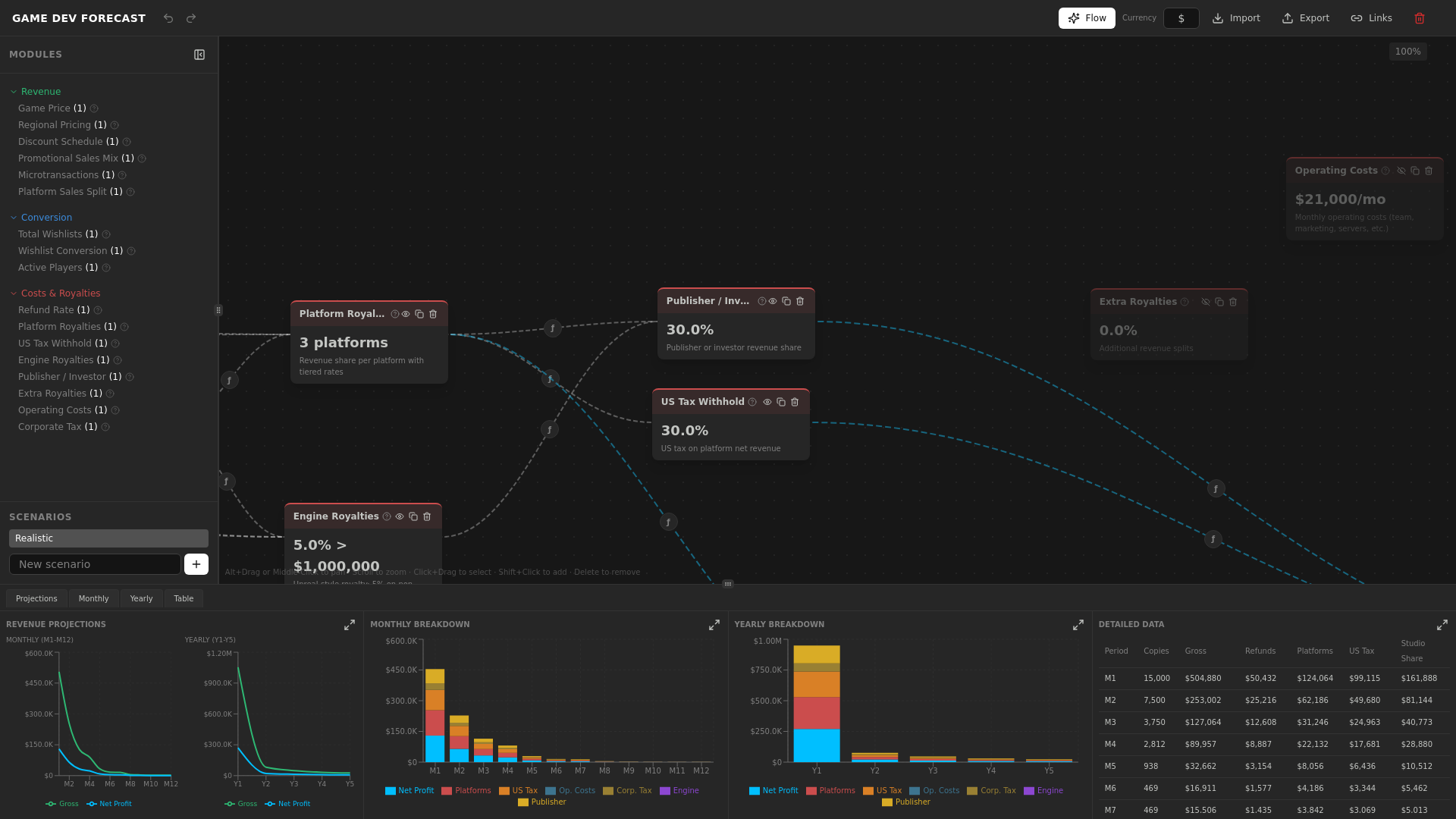
Task: Click the redo arrow icon
Action: pyautogui.click(x=191, y=18)
